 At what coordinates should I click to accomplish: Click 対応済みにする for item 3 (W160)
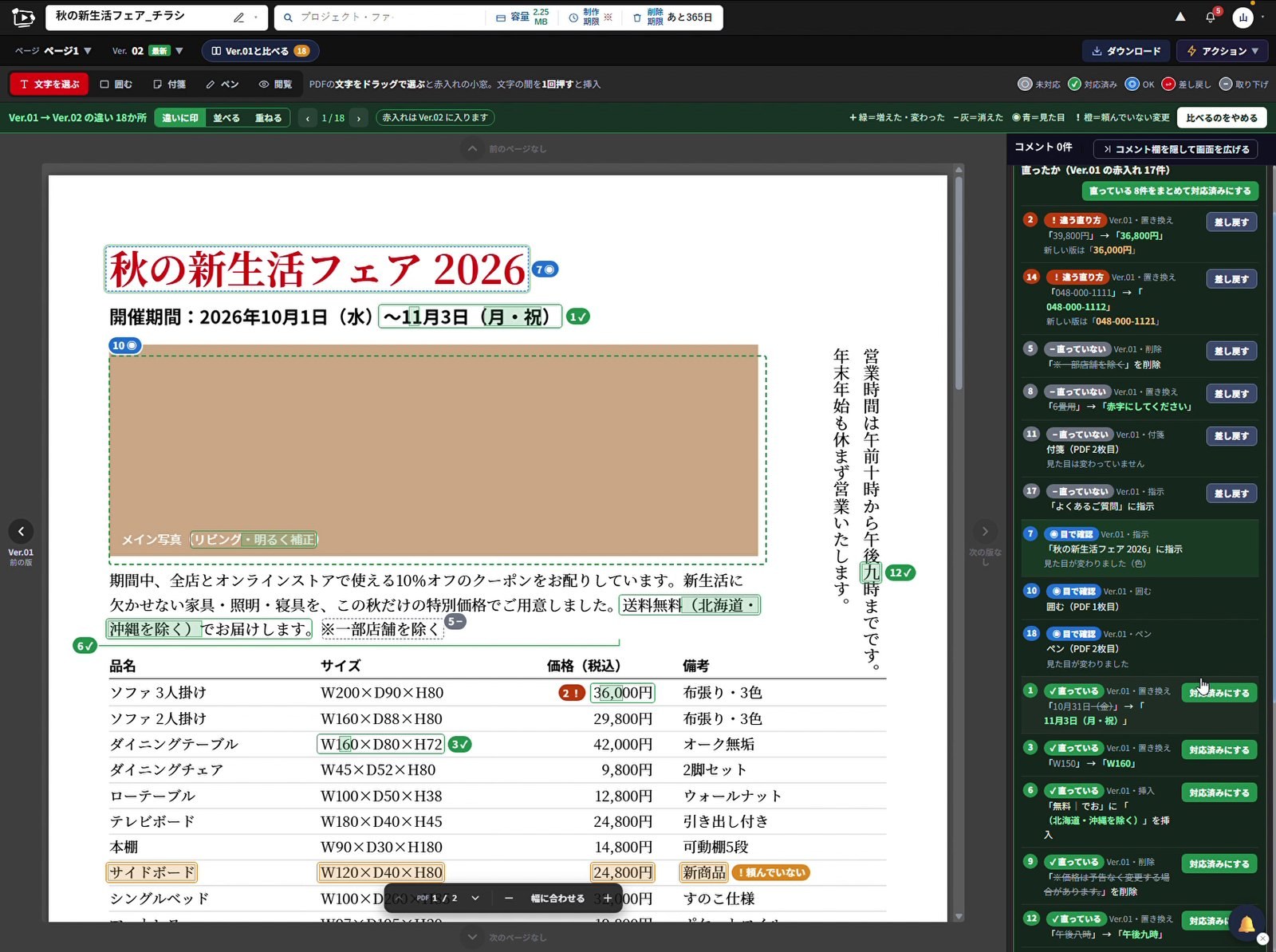pyautogui.click(x=1219, y=750)
